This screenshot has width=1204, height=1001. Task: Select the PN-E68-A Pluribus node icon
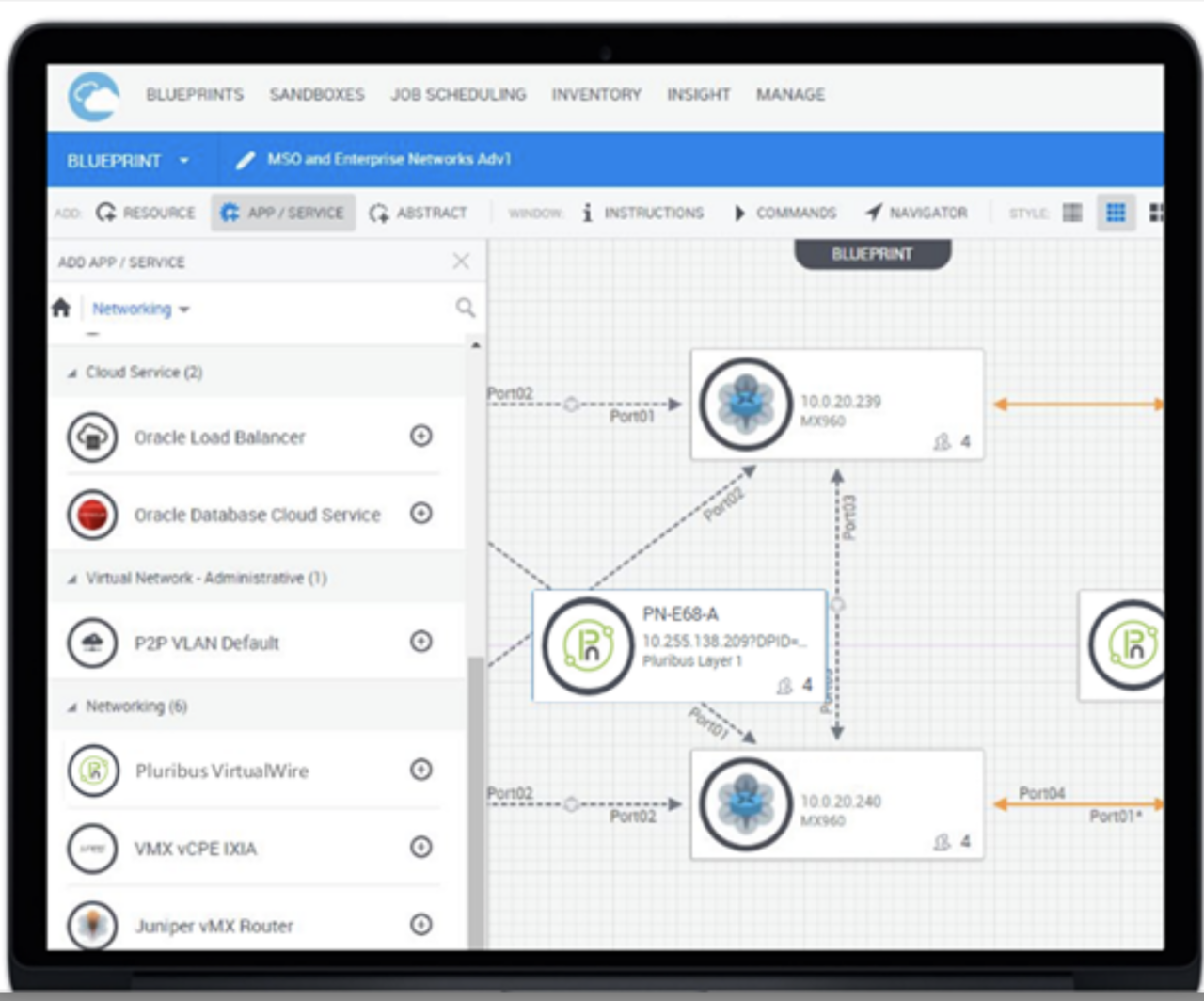click(588, 645)
